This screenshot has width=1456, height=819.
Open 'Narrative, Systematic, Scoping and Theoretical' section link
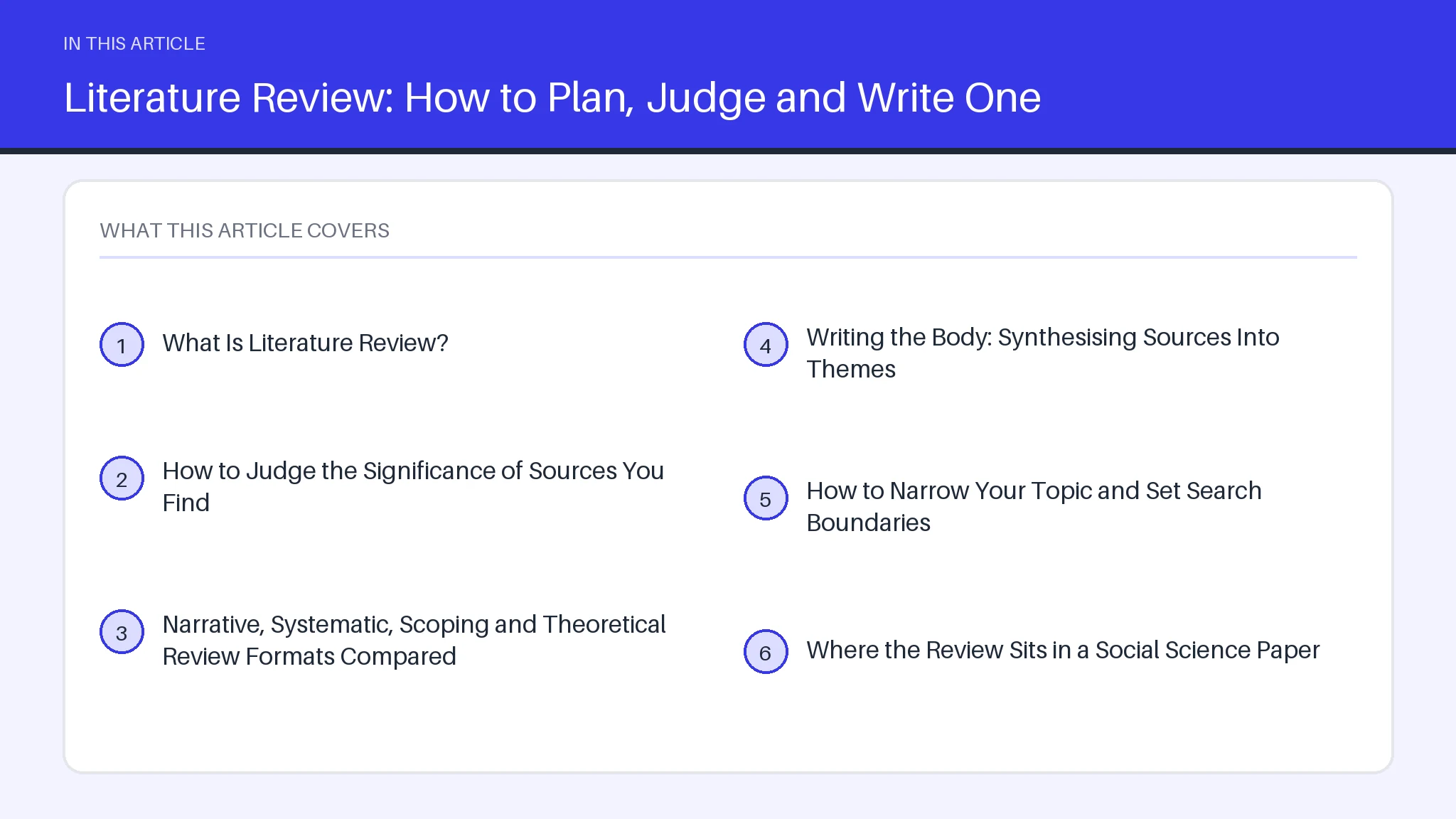pyautogui.click(x=414, y=641)
